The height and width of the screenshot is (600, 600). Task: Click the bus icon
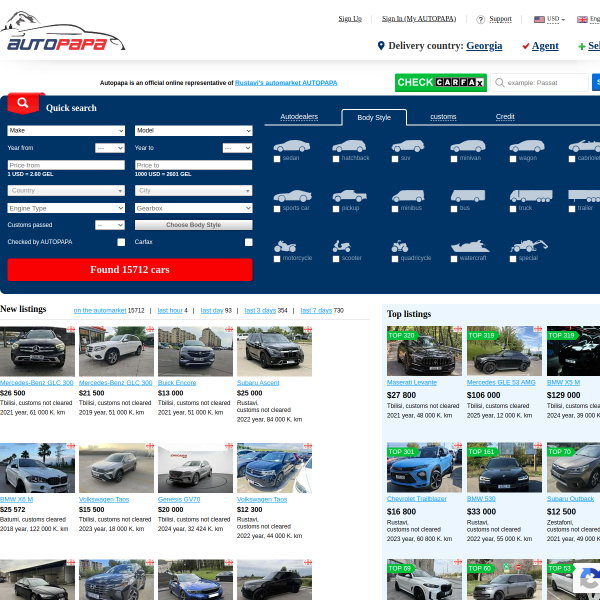pyautogui.click(x=468, y=196)
